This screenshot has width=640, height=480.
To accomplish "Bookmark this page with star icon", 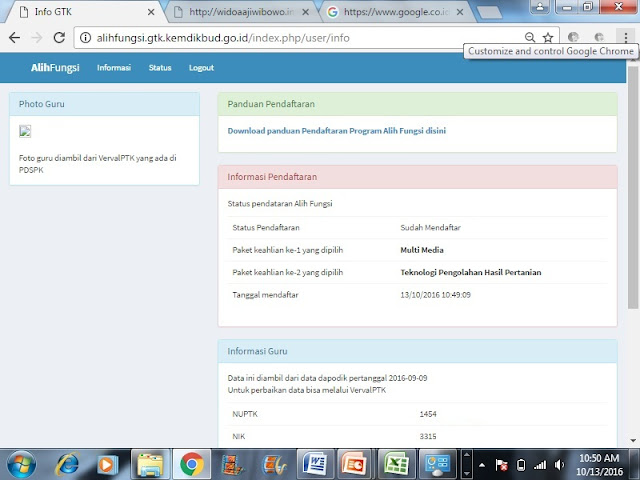I will pyautogui.click(x=548, y=38).
